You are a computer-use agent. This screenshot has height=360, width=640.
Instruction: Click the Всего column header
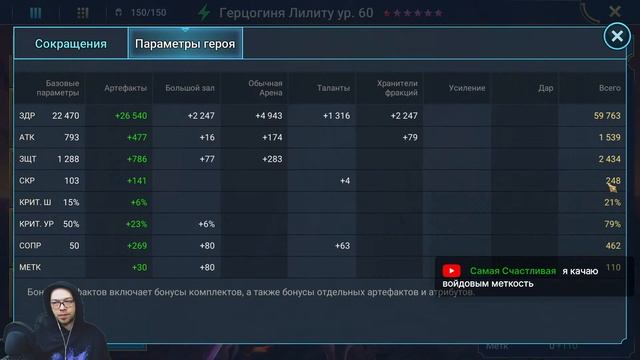(x=610, y=88)
